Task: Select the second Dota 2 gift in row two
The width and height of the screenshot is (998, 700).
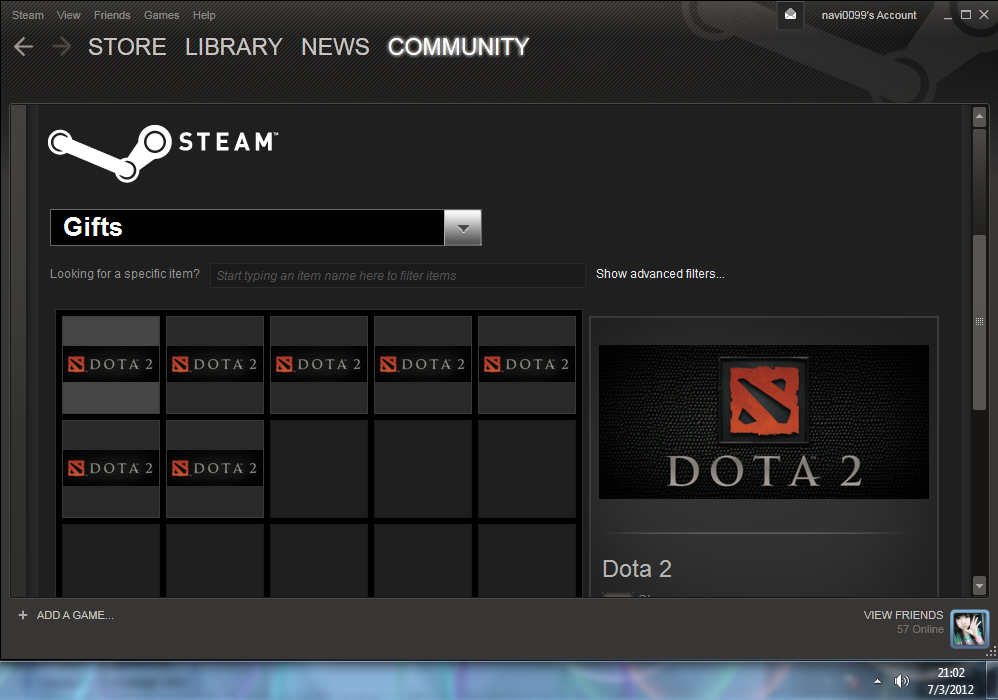Action: [x=215, y=469]
